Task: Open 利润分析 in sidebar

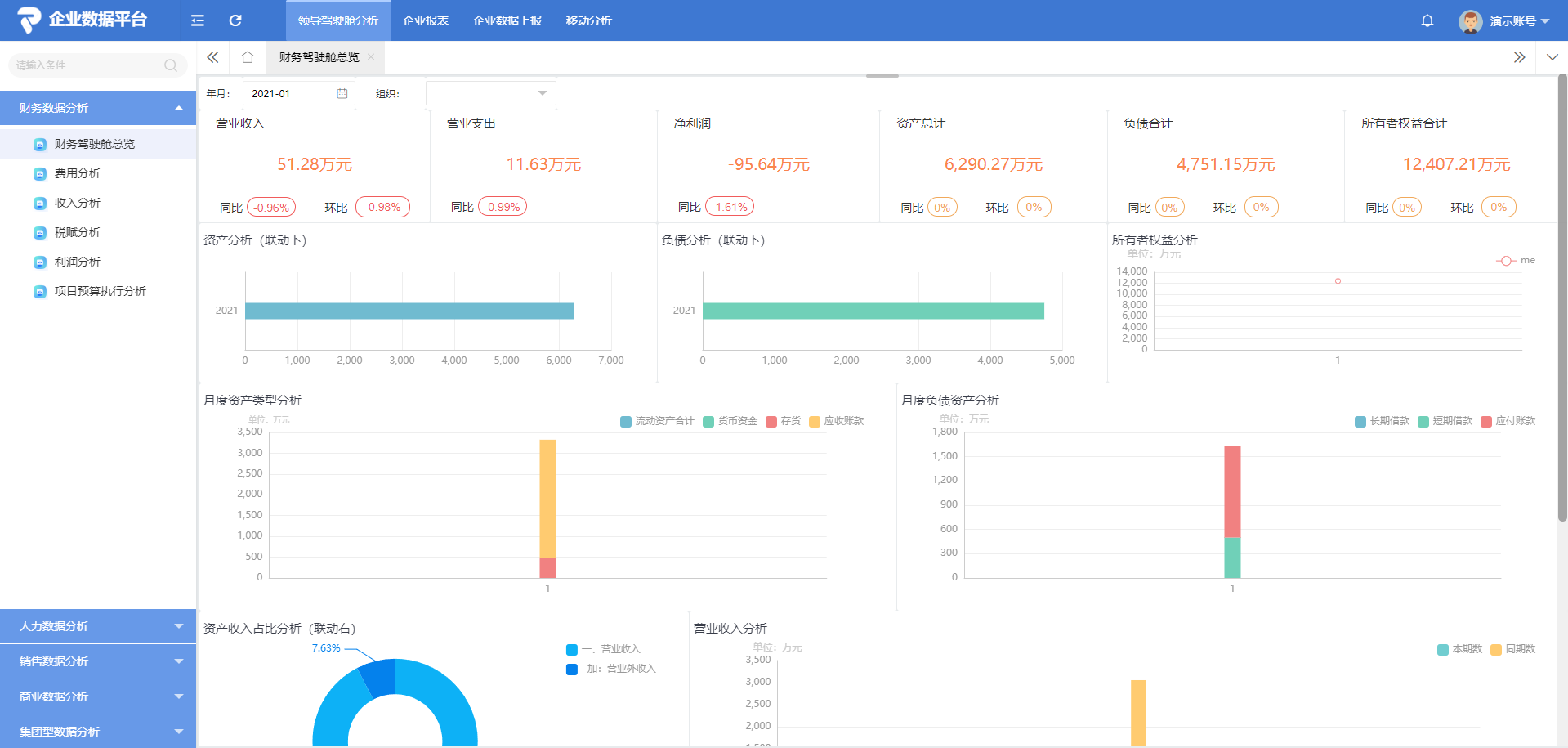Action: pyautogui.click(x=98, y=262)
